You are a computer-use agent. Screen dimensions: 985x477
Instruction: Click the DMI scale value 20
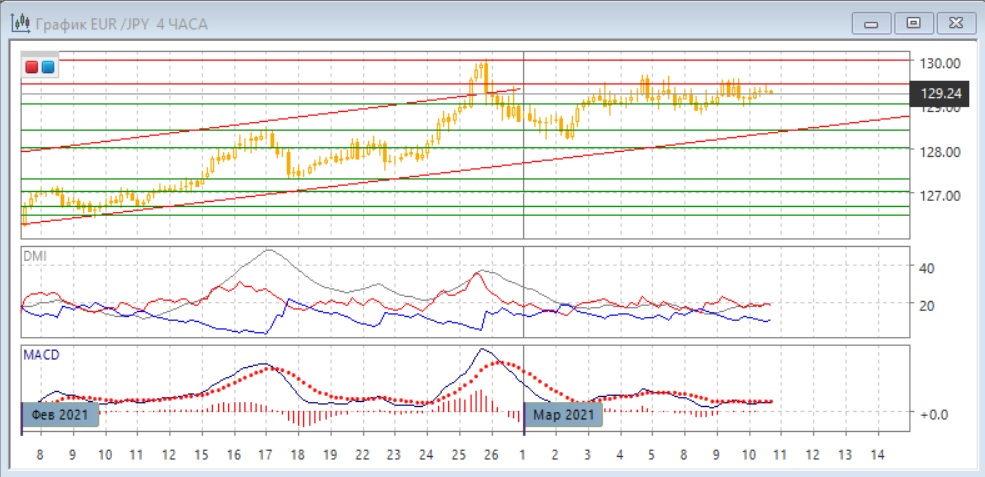point(927,305)
